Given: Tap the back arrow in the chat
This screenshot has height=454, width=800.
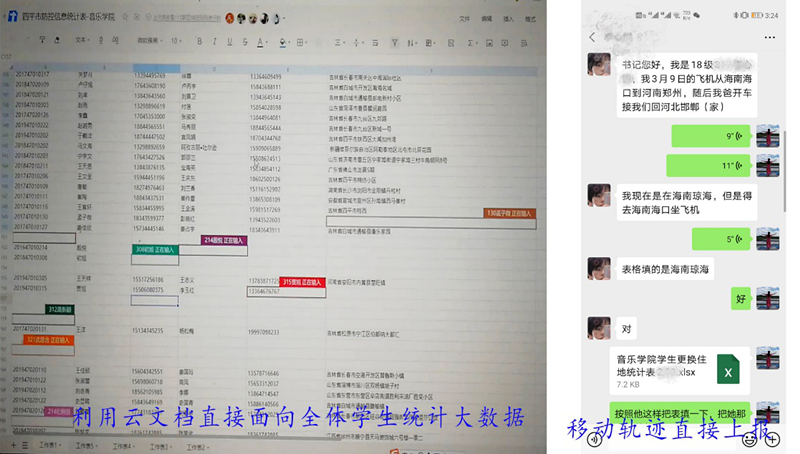Looking at the screenshot, I should click(x=592, y=37).
